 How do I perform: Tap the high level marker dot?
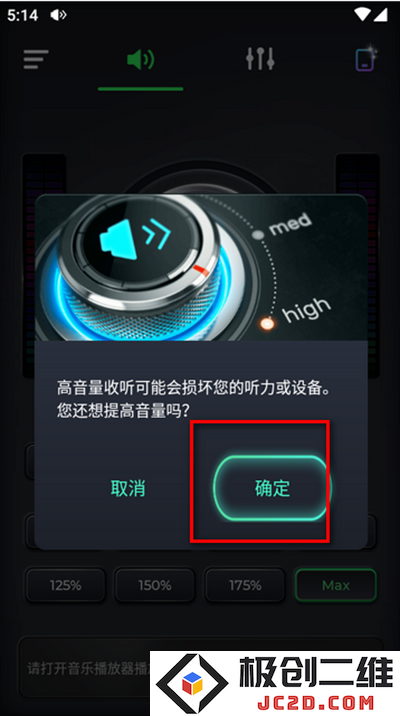268,324
